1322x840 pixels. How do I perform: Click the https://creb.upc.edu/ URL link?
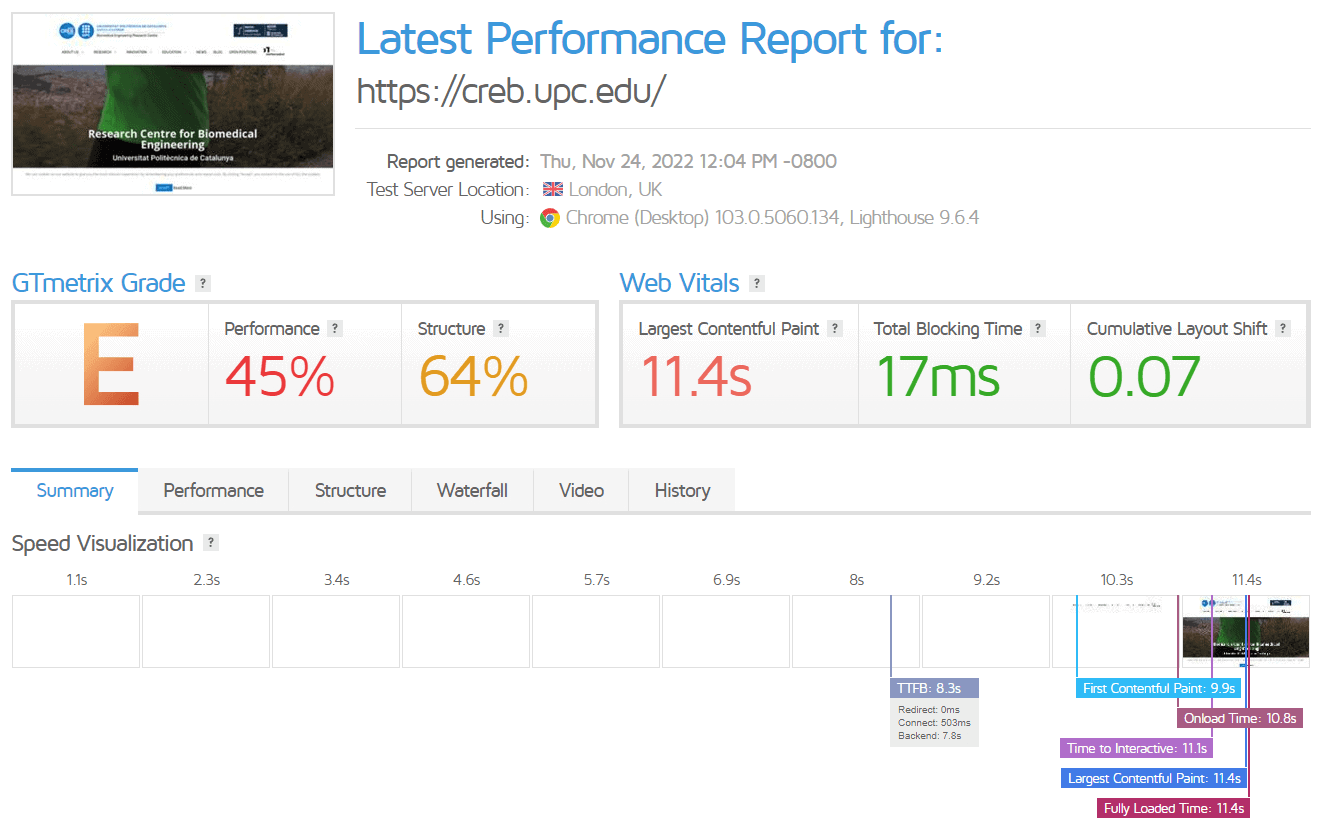pos(511,91)
